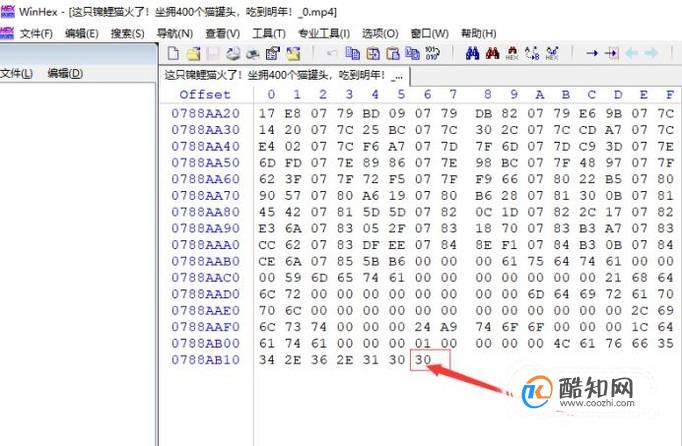Viewport: 682px width, 446px height.
Task: Click the red binoculars Find Hex Values icon
Action: click(492, 53)
